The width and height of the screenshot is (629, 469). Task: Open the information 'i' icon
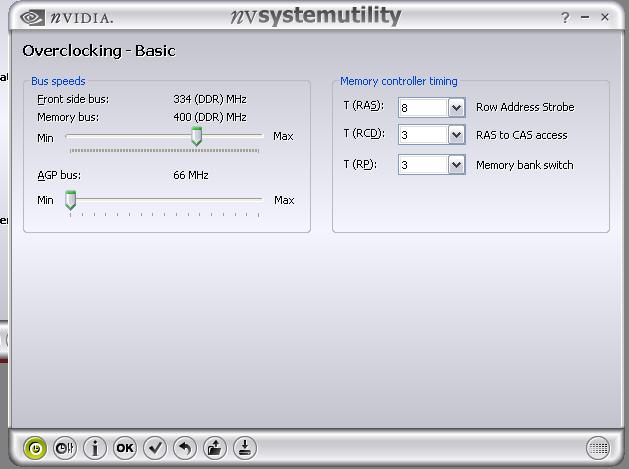[x=95, y=448]
